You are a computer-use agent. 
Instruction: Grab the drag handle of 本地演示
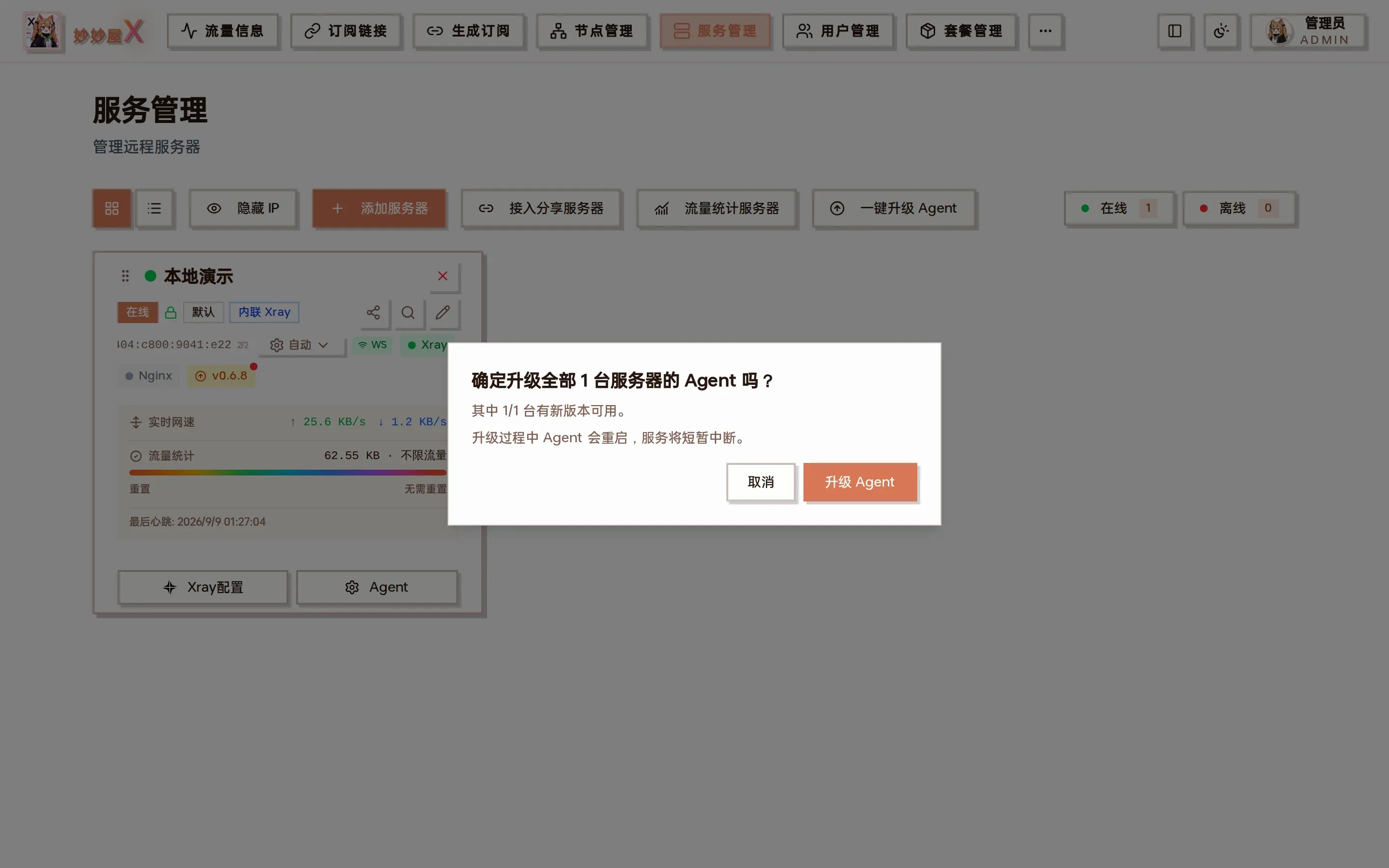click(x=125, y=277)
